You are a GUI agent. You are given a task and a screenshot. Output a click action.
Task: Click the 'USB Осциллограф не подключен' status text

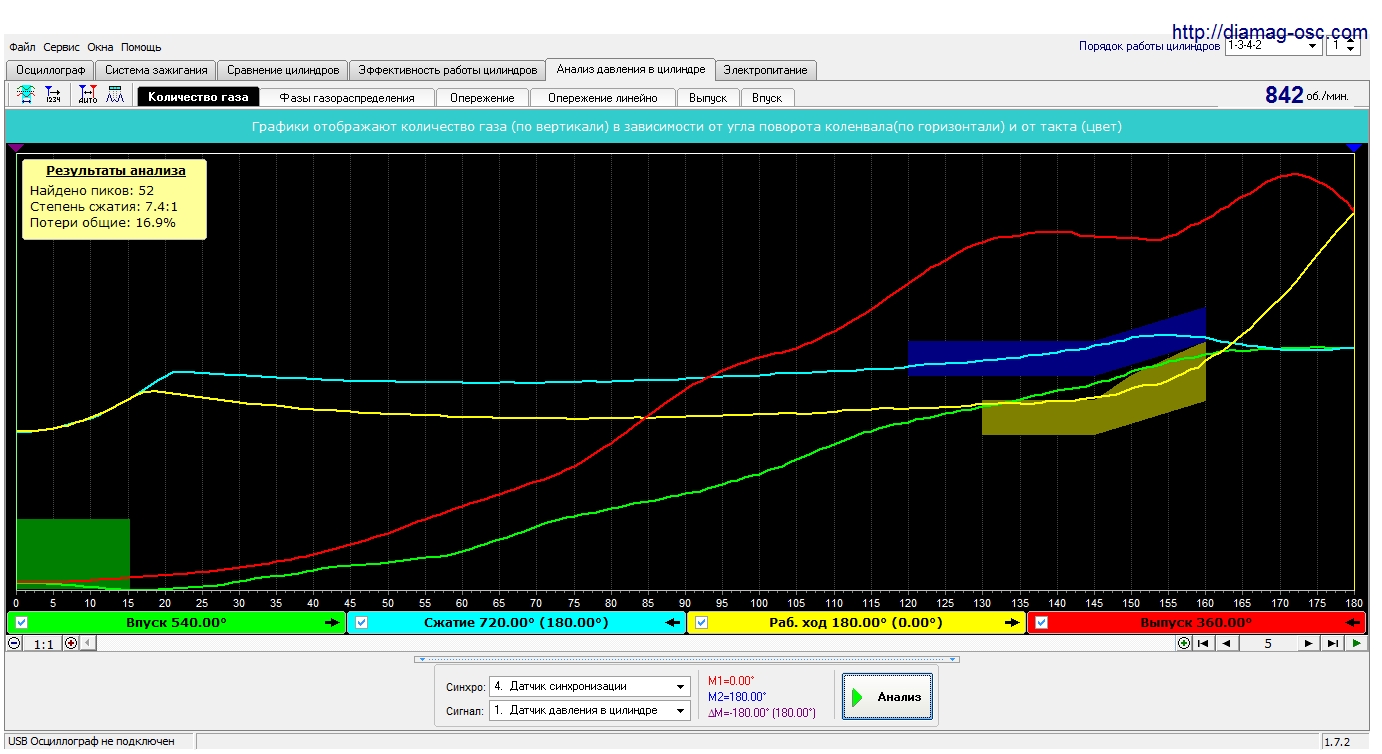point(91,741)
